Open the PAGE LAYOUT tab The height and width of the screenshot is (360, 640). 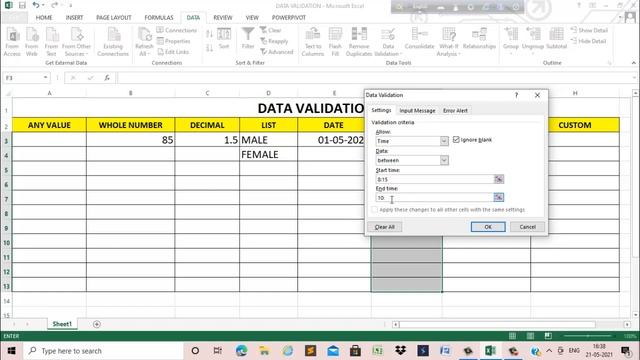(113, 18)
